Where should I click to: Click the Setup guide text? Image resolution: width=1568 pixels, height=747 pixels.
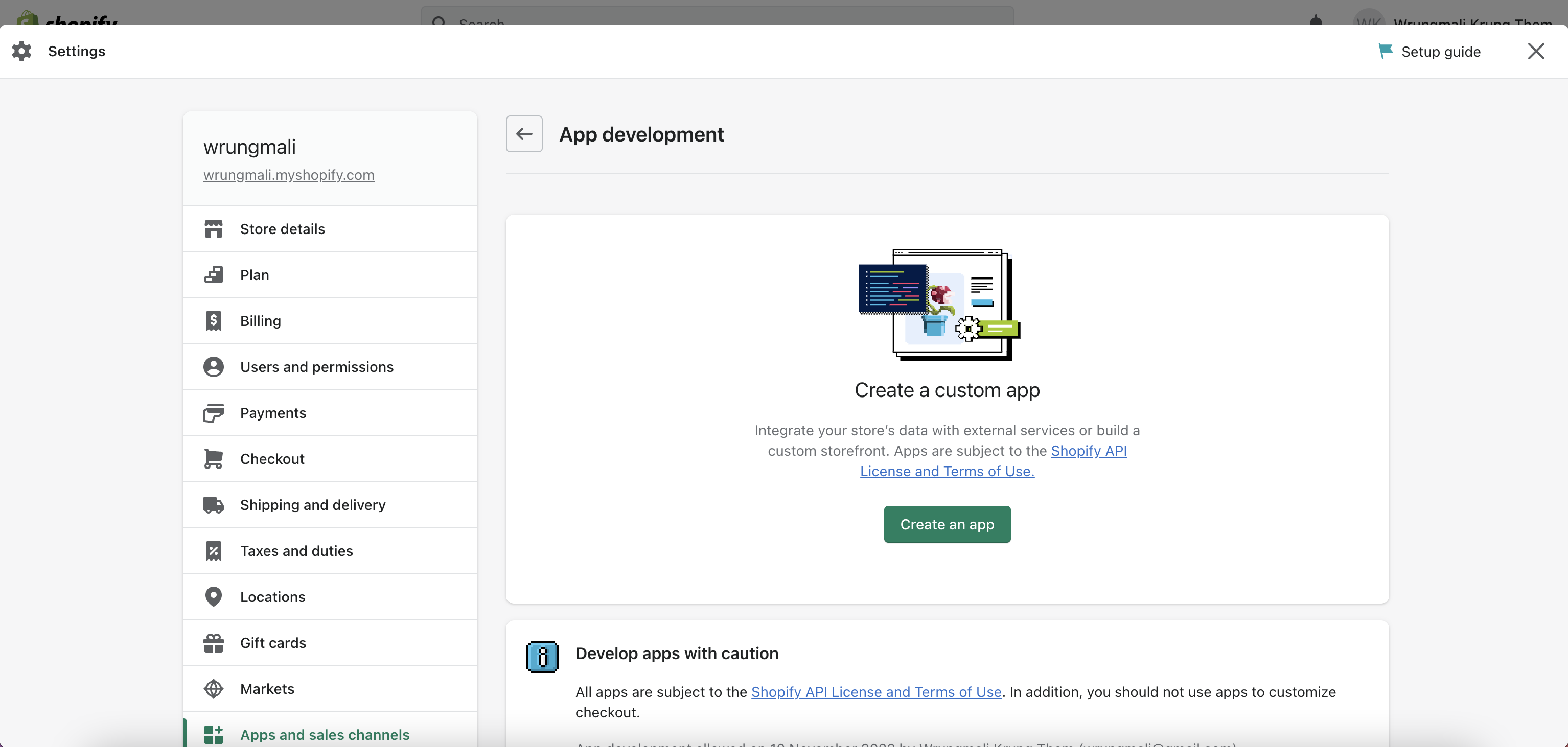click(x=1441, y=52)
